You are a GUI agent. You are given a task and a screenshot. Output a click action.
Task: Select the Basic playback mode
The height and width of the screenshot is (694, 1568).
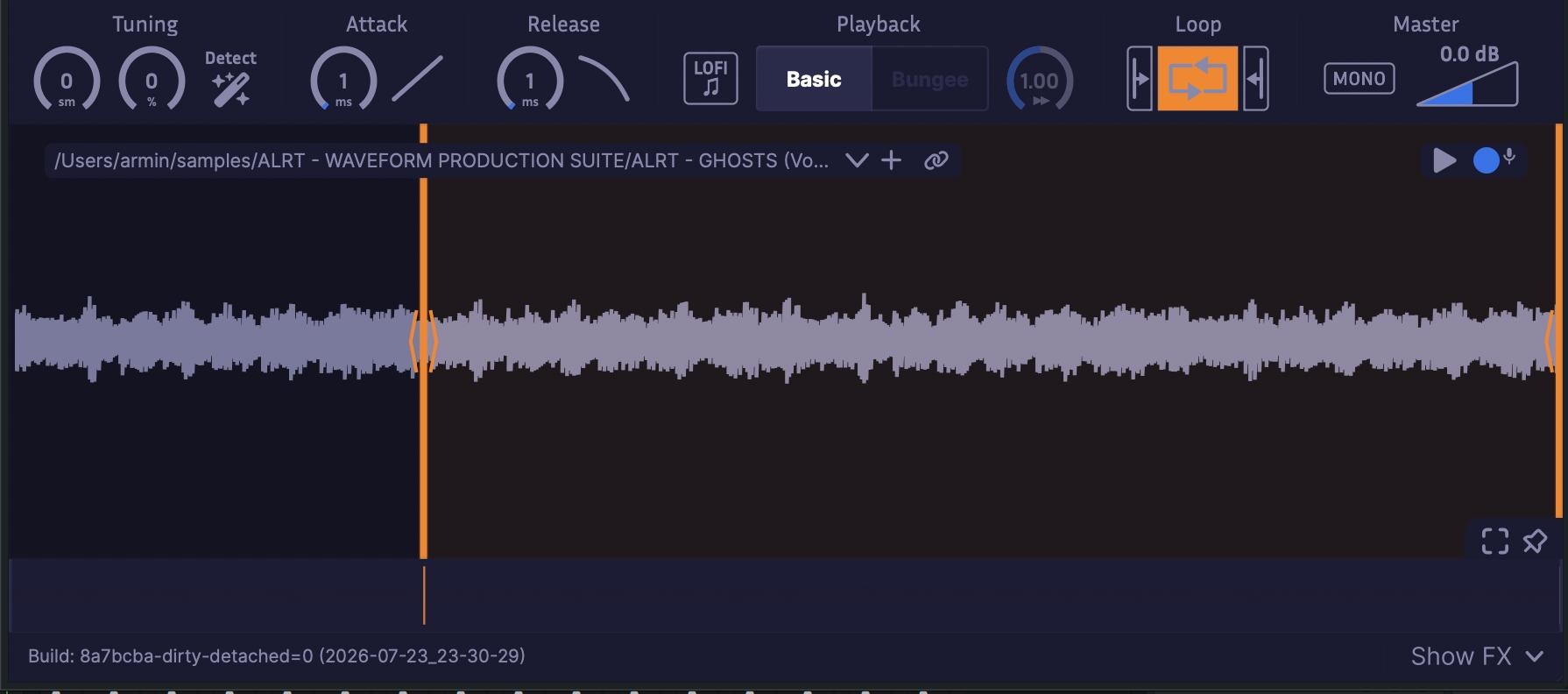[814, 79]
